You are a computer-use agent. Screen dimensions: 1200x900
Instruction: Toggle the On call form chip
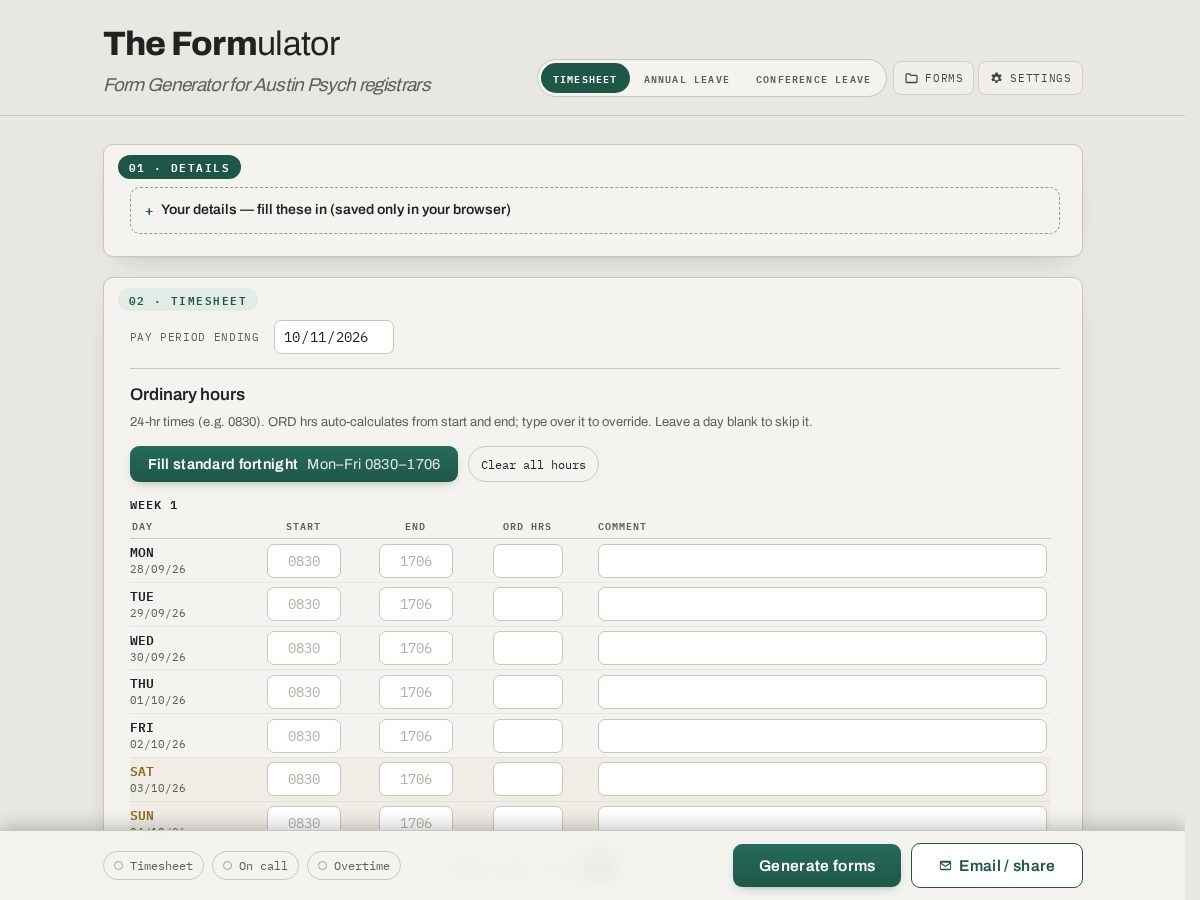coord(255,866)
